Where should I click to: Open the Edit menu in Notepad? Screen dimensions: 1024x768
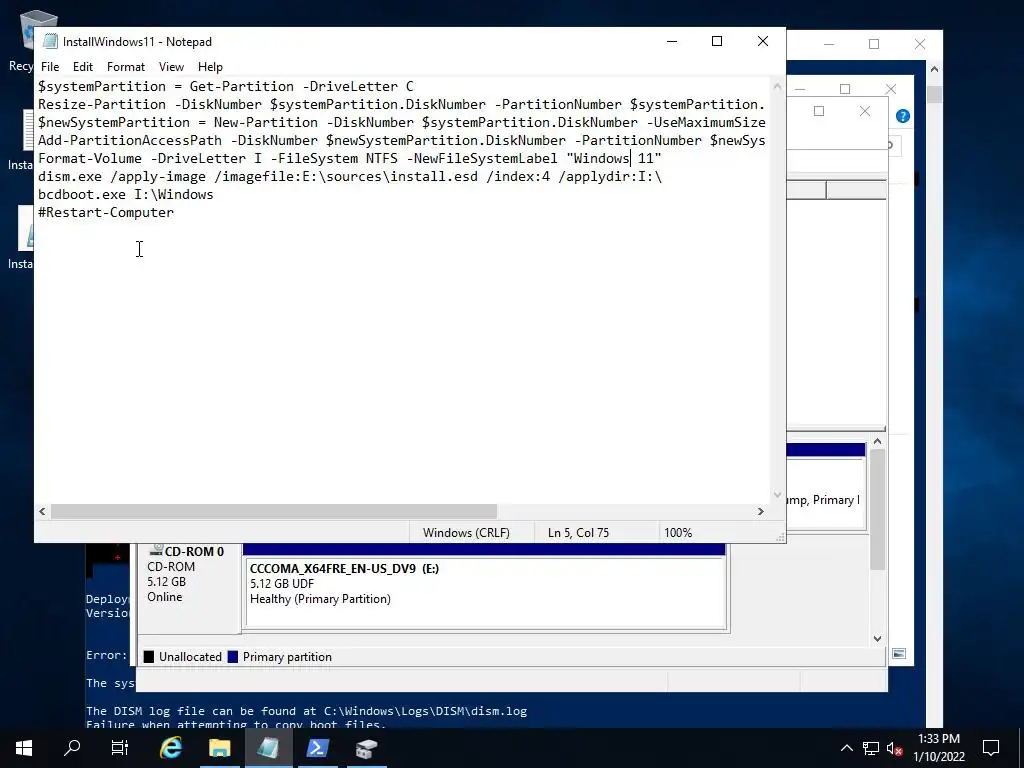click(x=82, y=67)
